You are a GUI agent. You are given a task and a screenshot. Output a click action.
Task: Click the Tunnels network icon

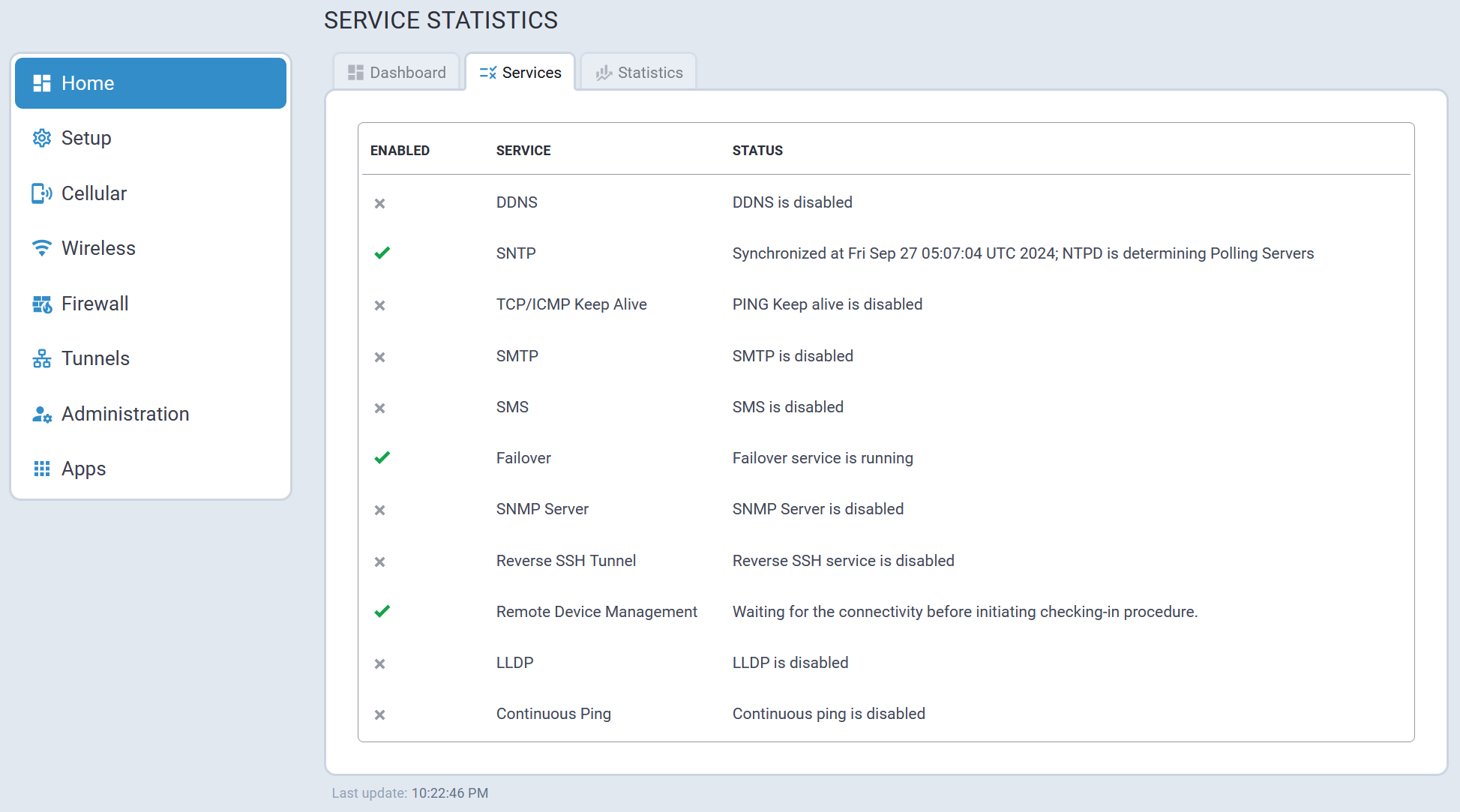point(42,358)
